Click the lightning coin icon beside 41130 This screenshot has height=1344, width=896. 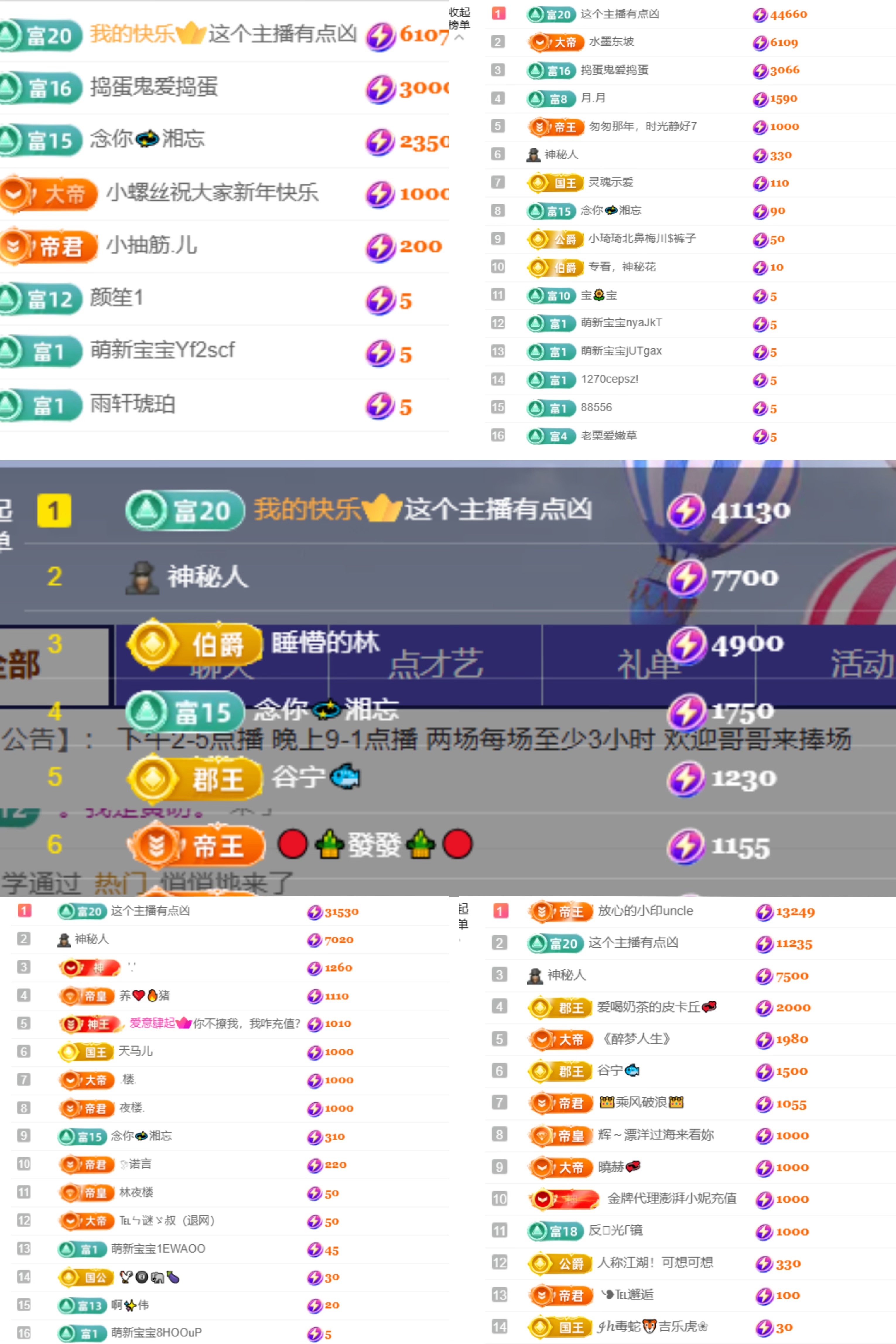pyautogui.click(x=686, y=510)
